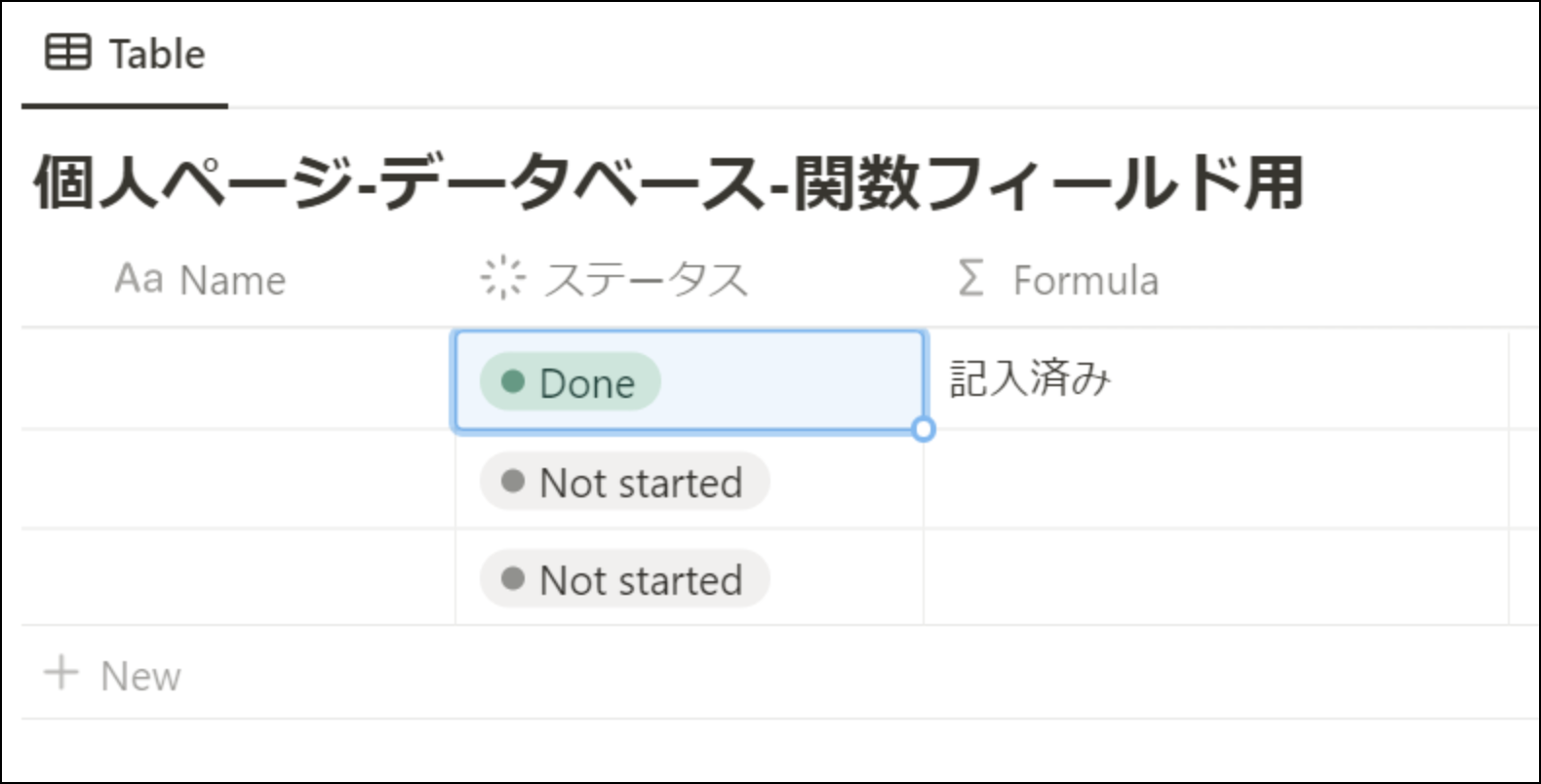This screenshot has width=1541, height=784.
Task: Open the Formula column header menu
Action: pos(1216,279)
